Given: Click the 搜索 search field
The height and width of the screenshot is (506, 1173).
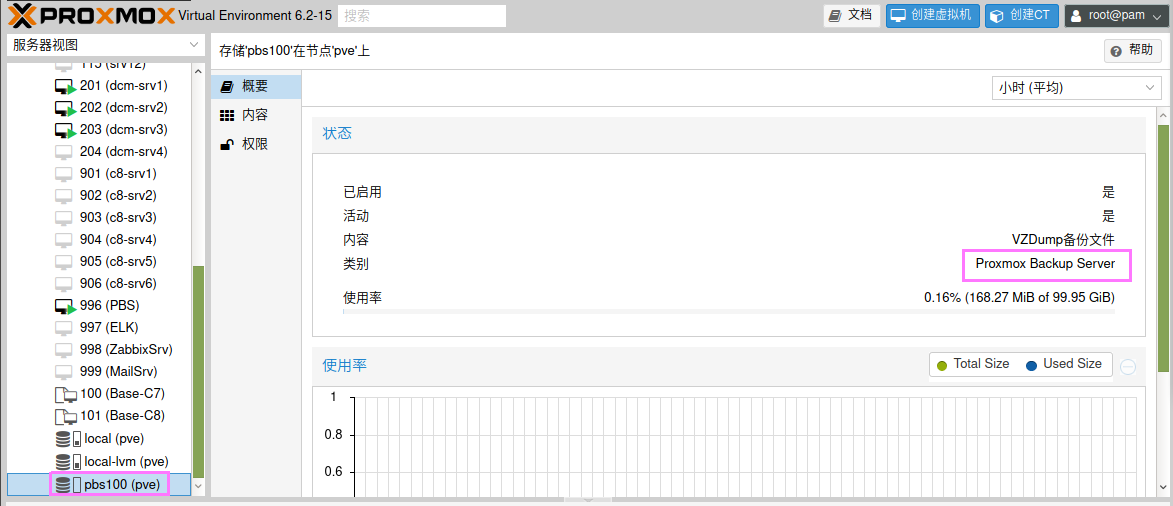Looking at the screenshot, I should tap(422, 16).
